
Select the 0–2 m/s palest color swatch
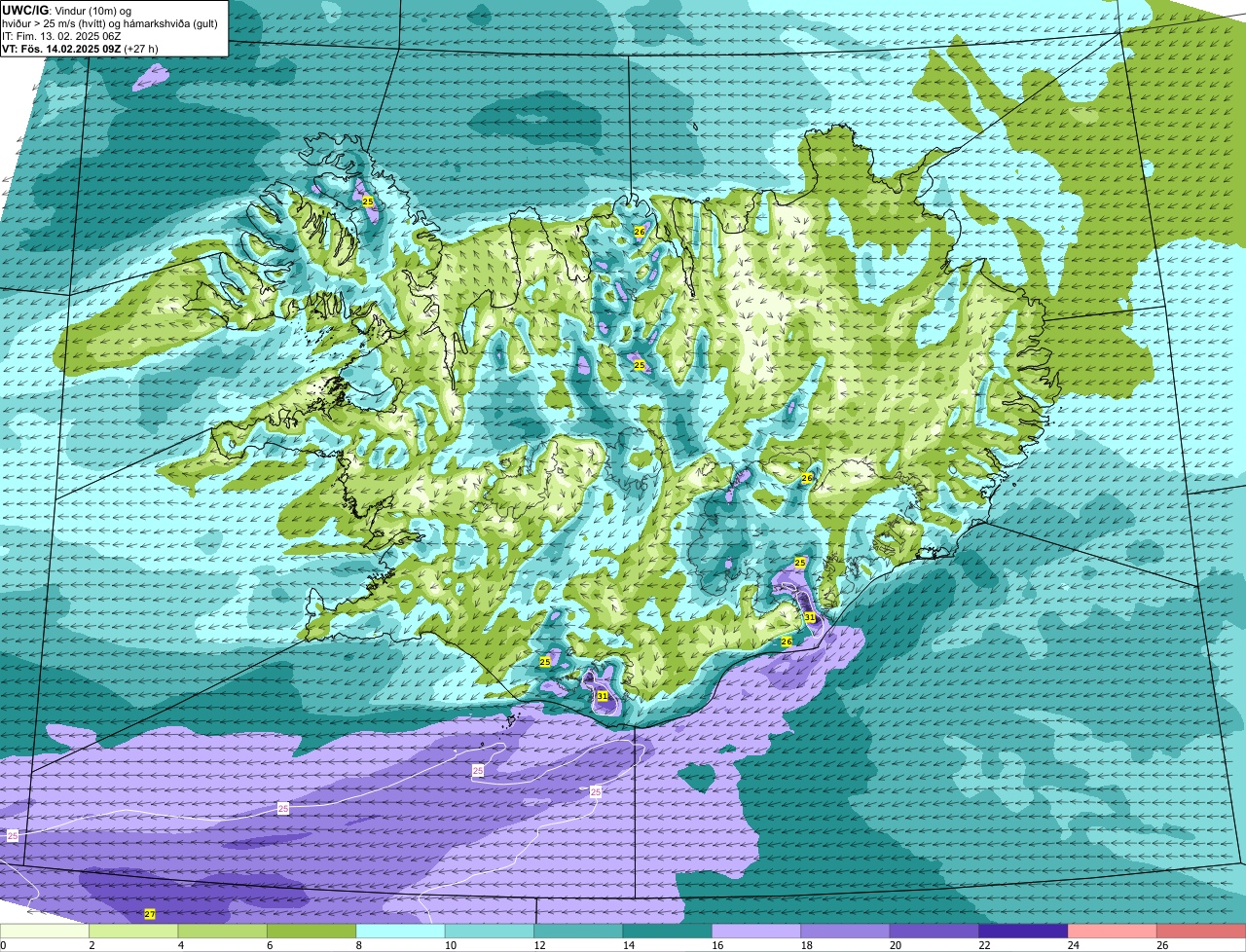click(x=44, y=931)
